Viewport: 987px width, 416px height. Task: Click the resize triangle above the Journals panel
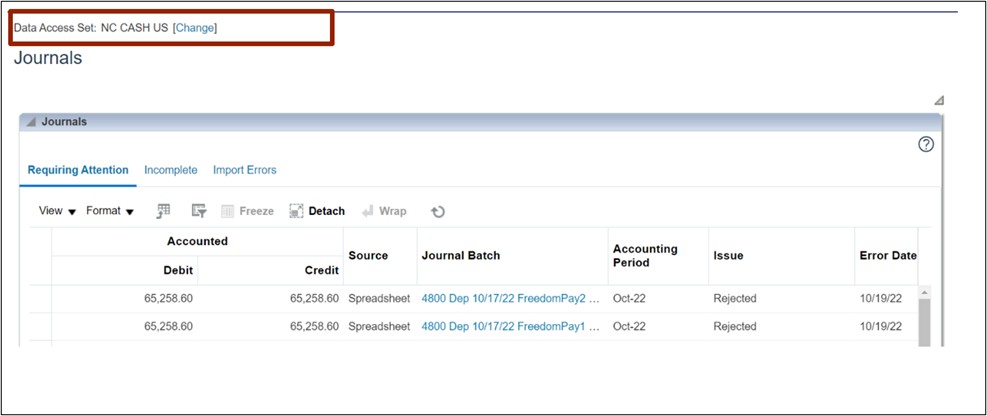click(x=939, y=100)
